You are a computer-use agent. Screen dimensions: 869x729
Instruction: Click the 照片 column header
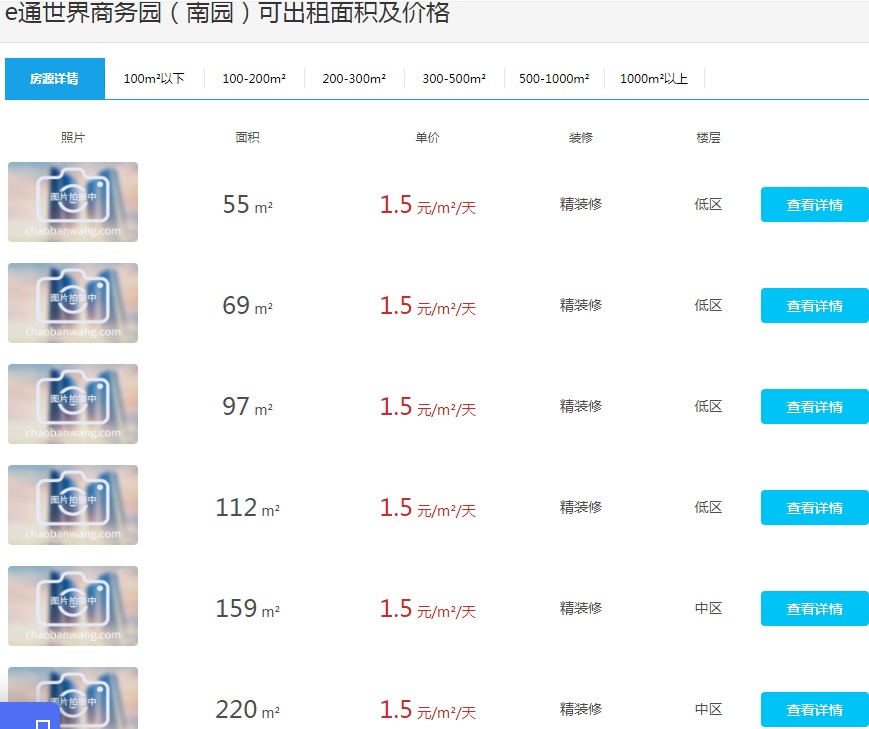click(x=73, y=137)
